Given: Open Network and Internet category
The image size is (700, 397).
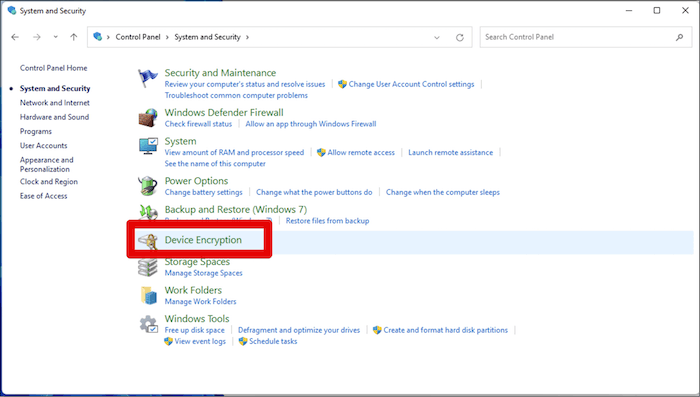Looking at the screenshot, I should coord(55,103).
